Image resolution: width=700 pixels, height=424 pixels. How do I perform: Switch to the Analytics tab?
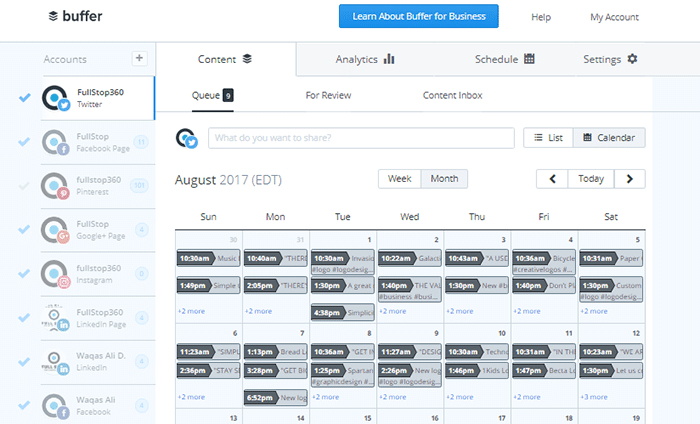[364, 59]
